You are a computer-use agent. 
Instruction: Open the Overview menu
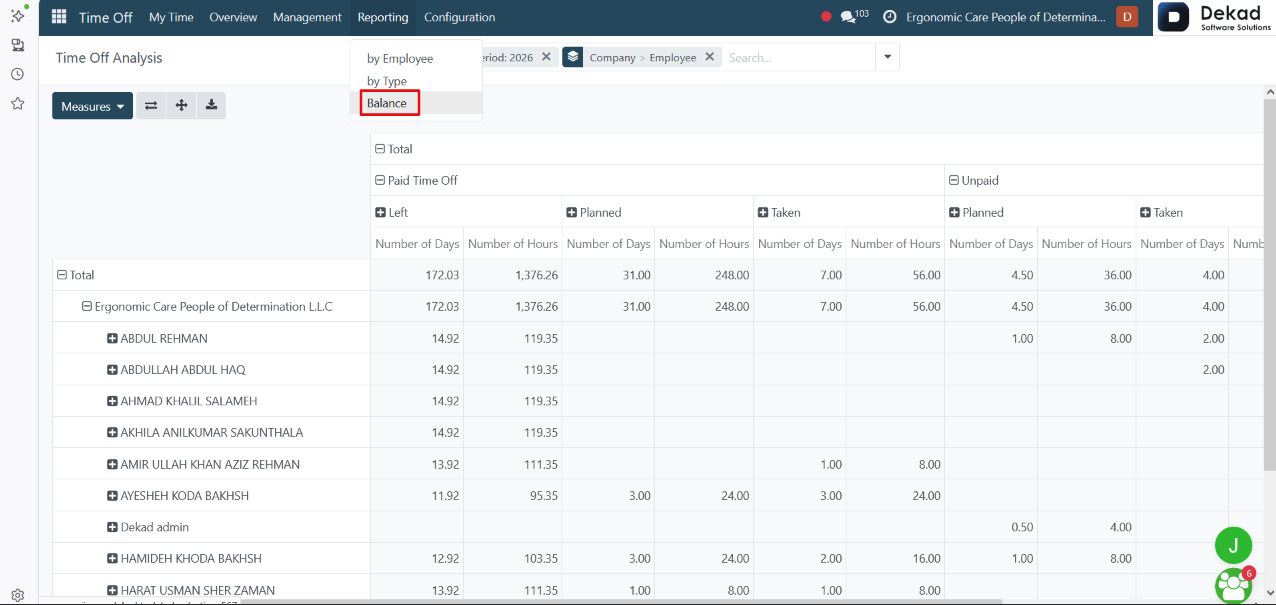point(233,17)
